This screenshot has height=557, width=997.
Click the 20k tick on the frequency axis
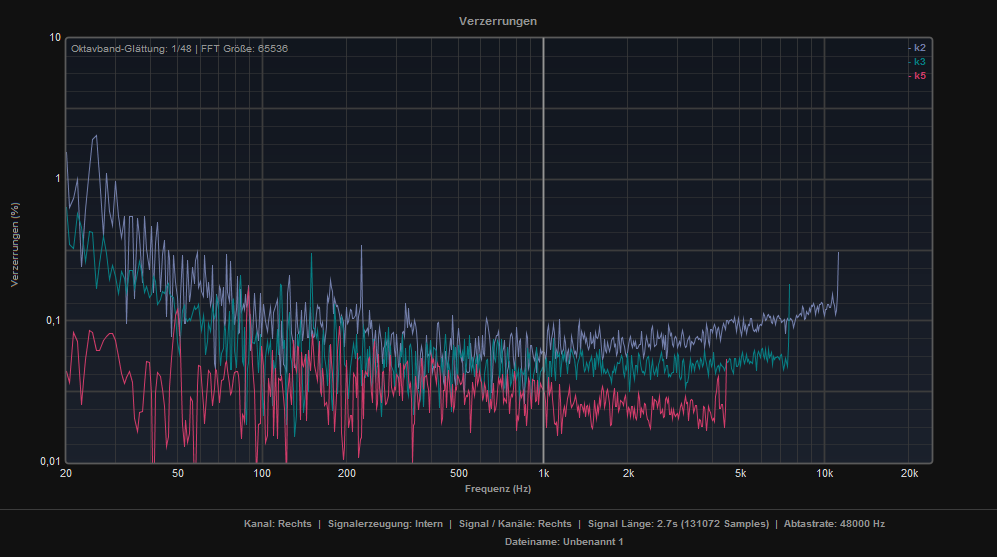coord(909,473)
